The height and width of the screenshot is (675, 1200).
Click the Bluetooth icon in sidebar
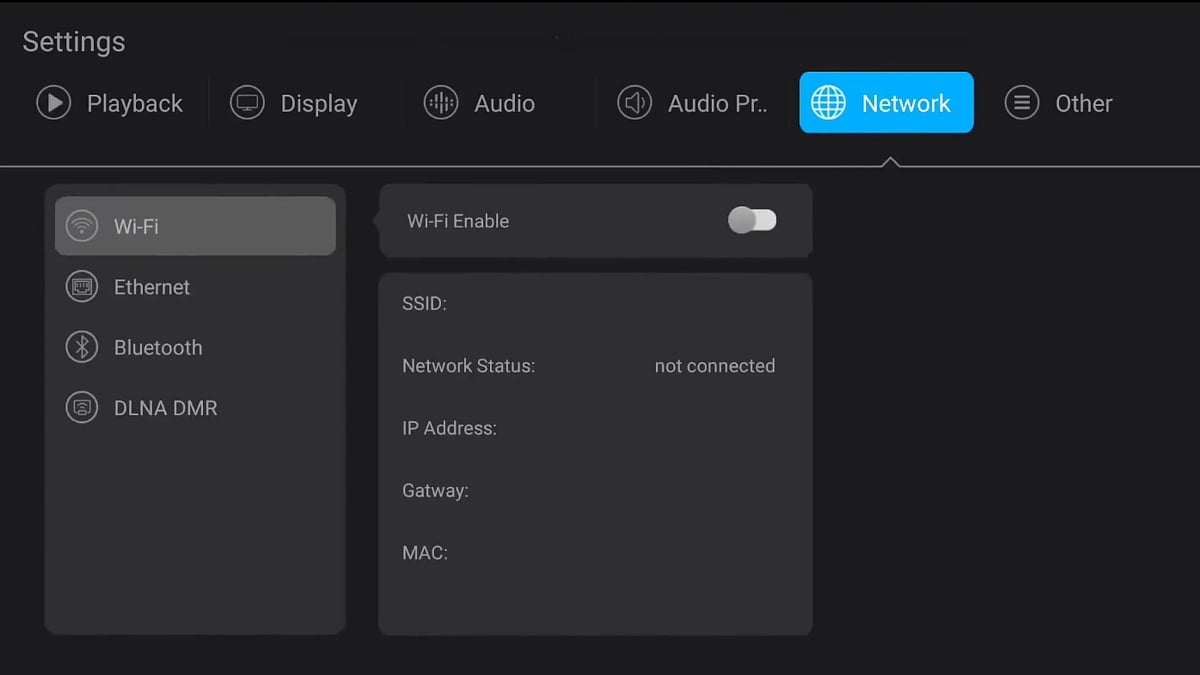tap(82, 347)
